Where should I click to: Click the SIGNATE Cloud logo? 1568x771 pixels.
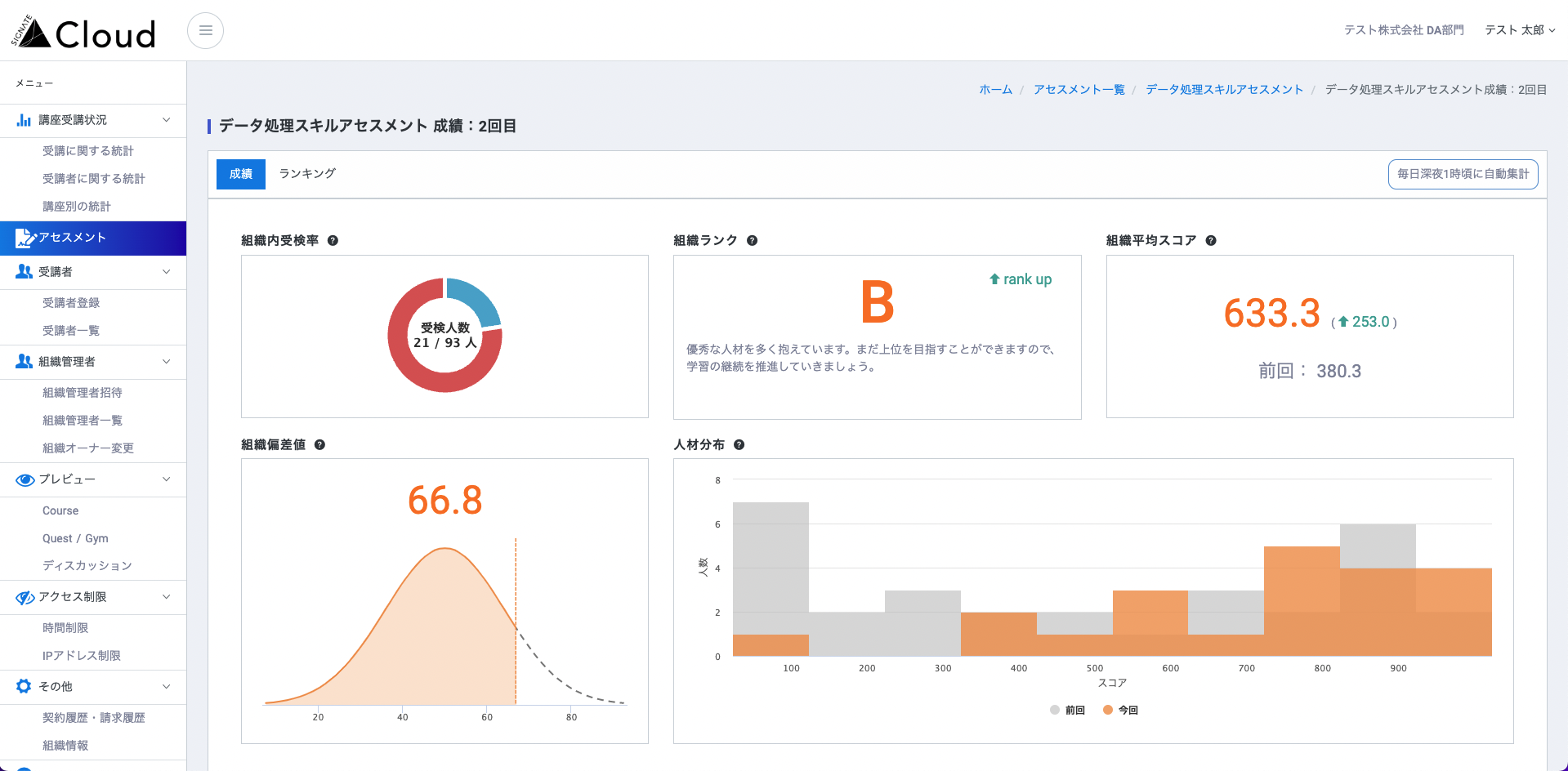pos(83,33)
